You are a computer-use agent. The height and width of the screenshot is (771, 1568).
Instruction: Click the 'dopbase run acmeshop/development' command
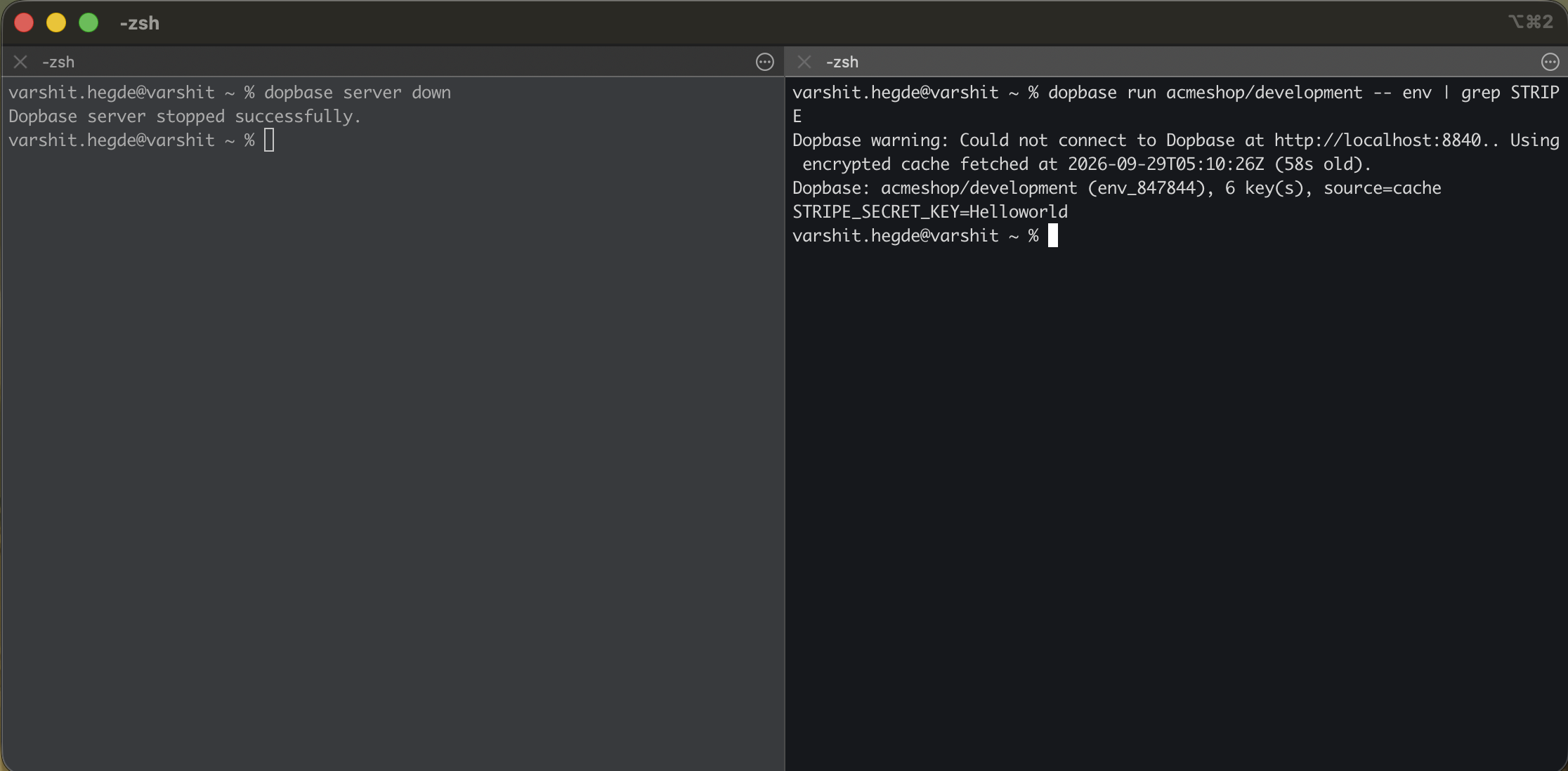coord(1205,93)
